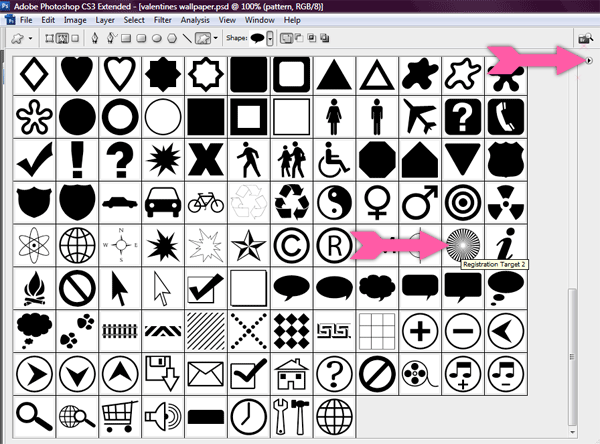The image size is (600, 444).
Task: Choose the paw prints shape
Action: coord(77,331)
